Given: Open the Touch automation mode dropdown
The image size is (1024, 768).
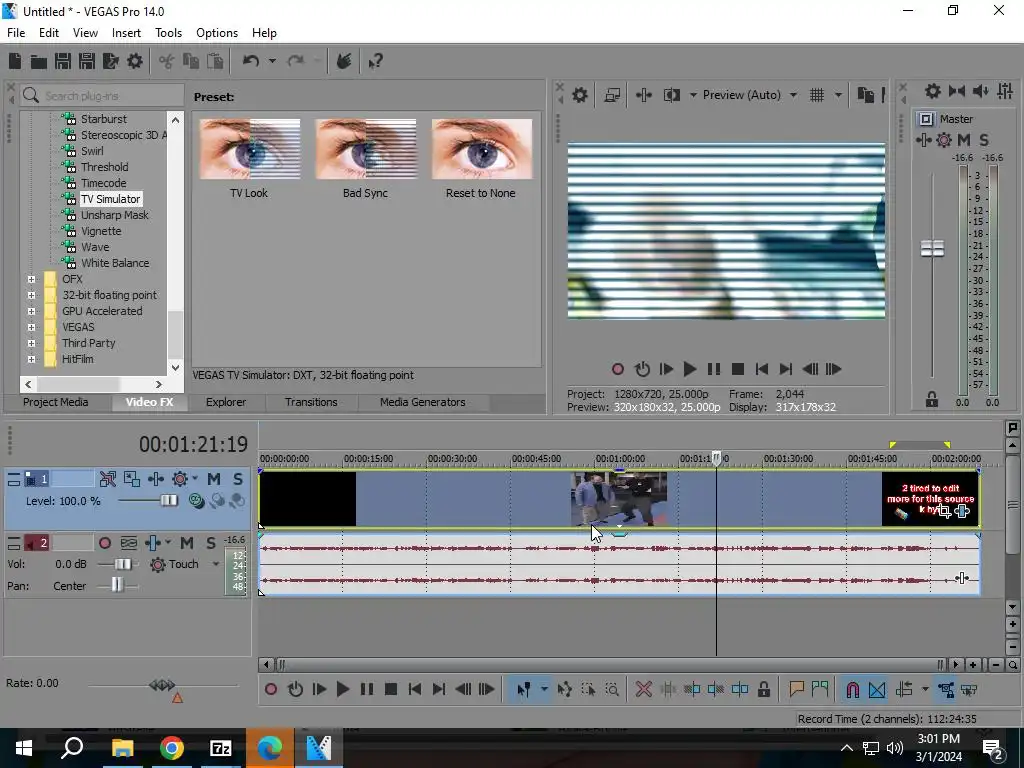Looking at the screenshot, I should tap(216, 564).
